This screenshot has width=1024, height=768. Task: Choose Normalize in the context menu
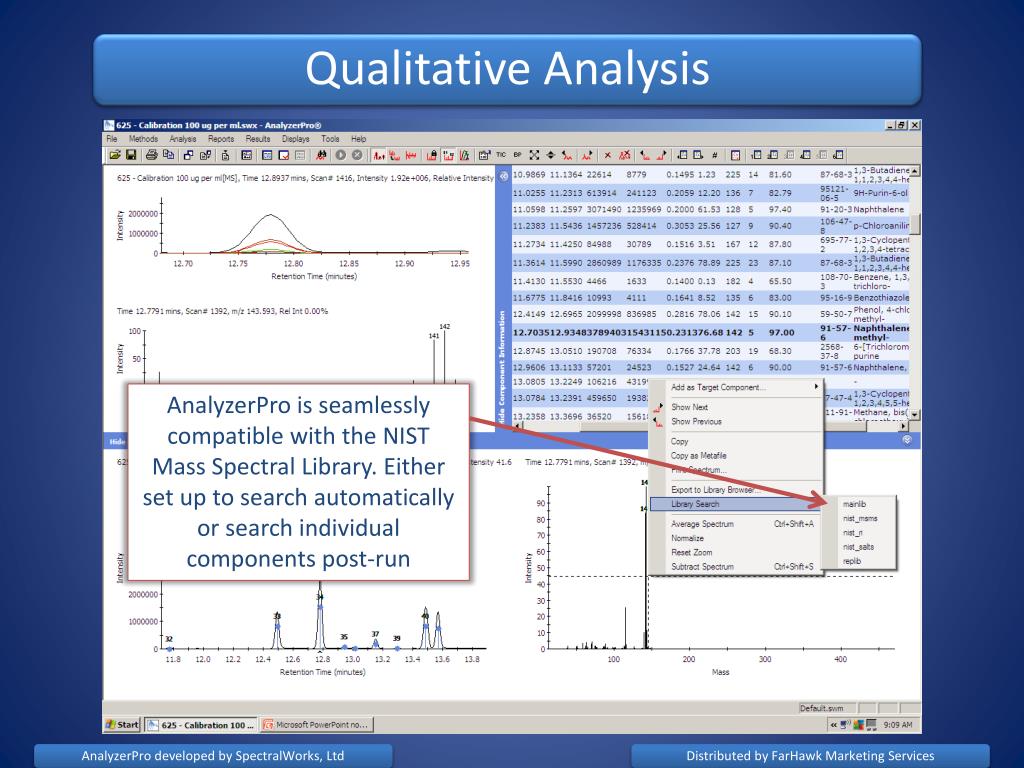click(x=736, y=538)
